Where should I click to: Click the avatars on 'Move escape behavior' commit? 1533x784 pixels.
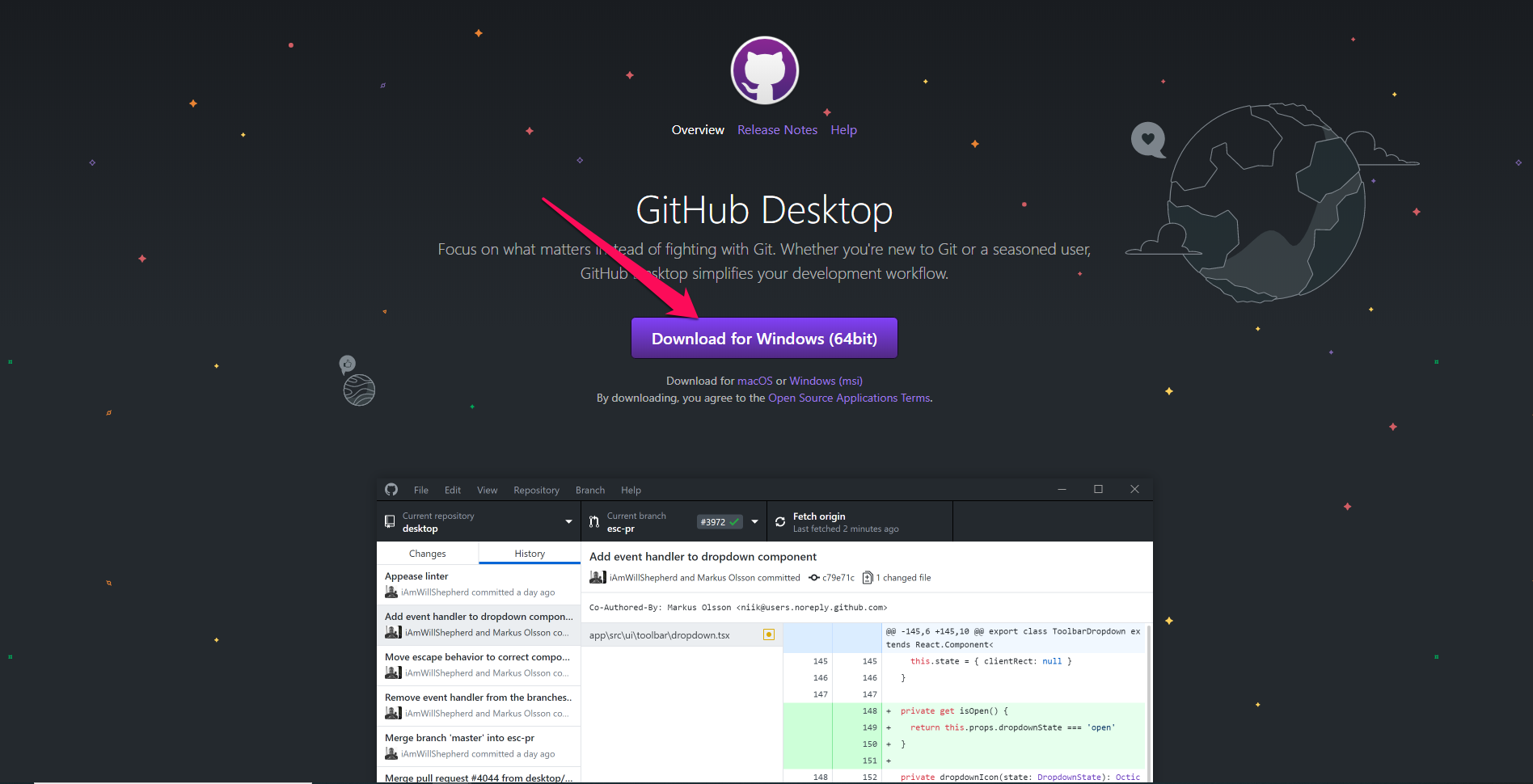click(x=393, y=672)
